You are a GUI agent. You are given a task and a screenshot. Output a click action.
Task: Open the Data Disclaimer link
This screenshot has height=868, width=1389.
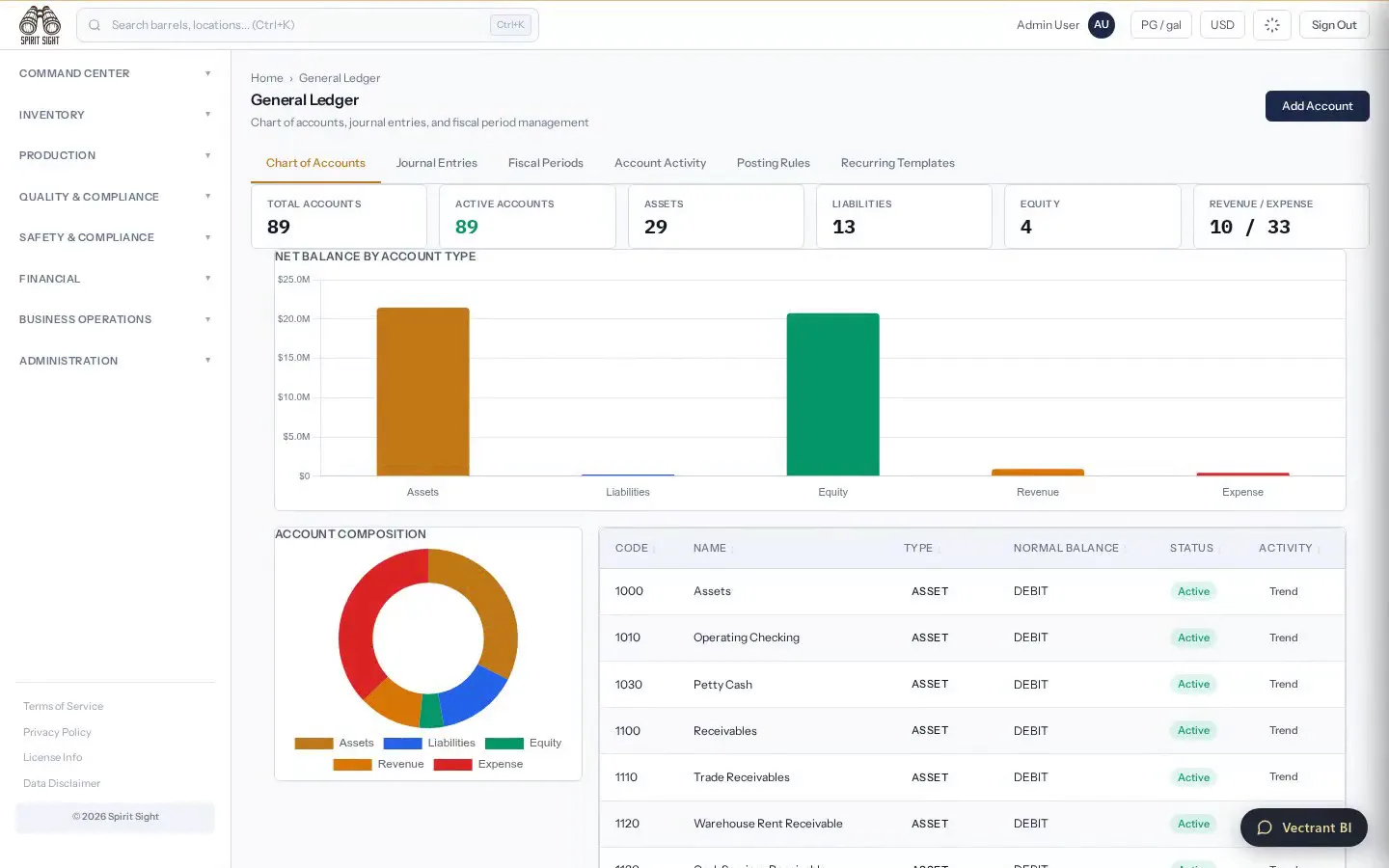click(62, 783)
